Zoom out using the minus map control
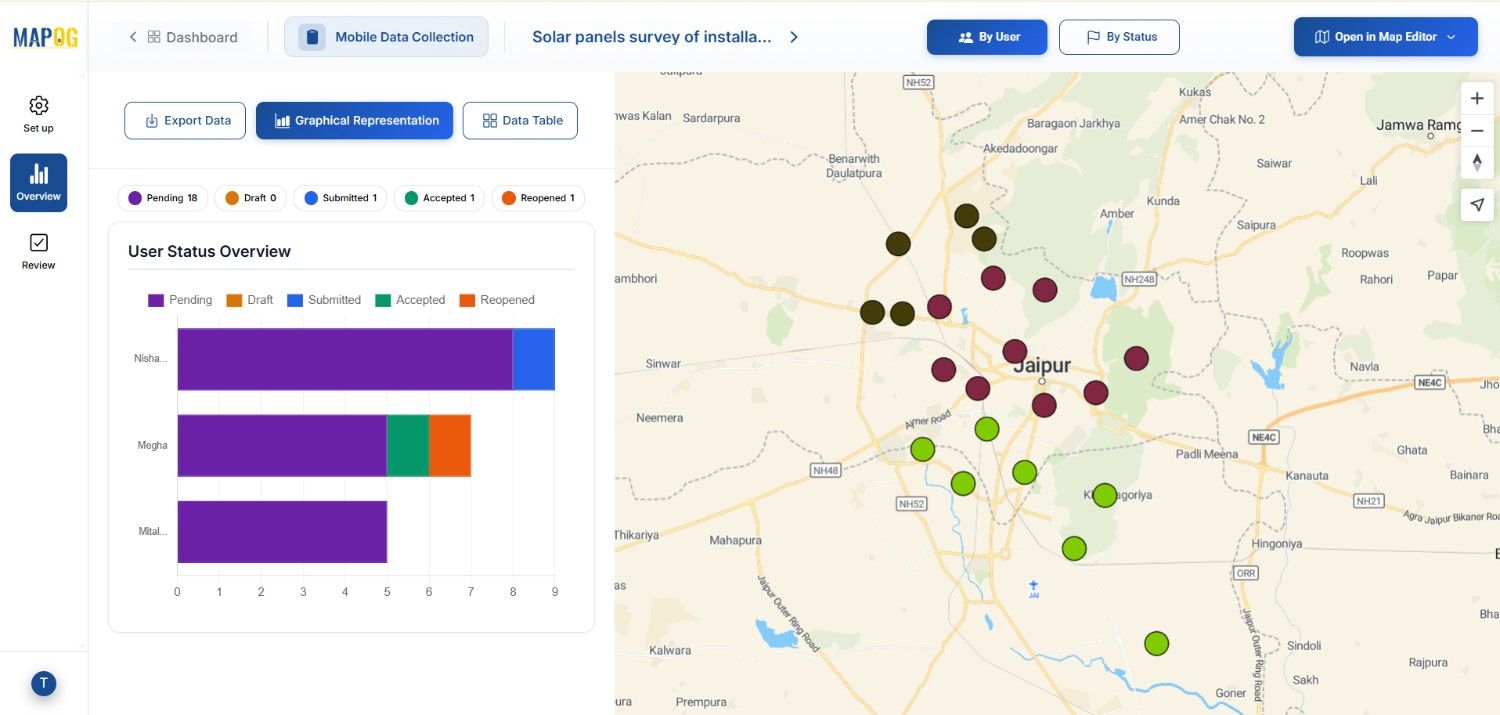The height and width of the screenshot is (715, 1500). (1477, 130)
